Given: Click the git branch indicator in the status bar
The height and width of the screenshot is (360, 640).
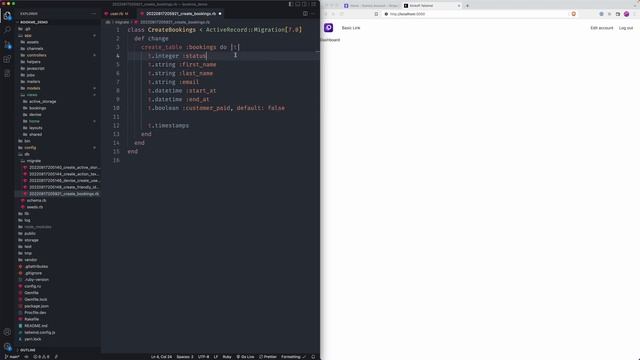Looking at the screenshot, I should pos(12,357).
